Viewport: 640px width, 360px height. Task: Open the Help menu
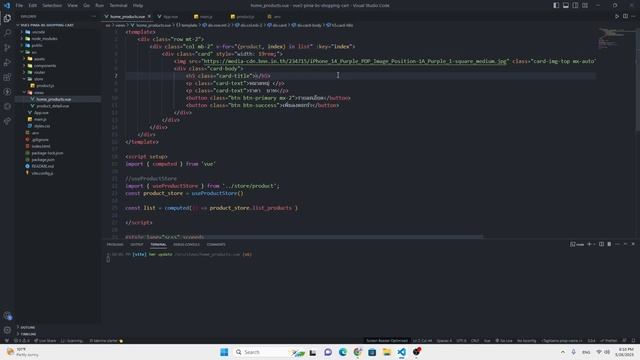(x=138, y=5)
